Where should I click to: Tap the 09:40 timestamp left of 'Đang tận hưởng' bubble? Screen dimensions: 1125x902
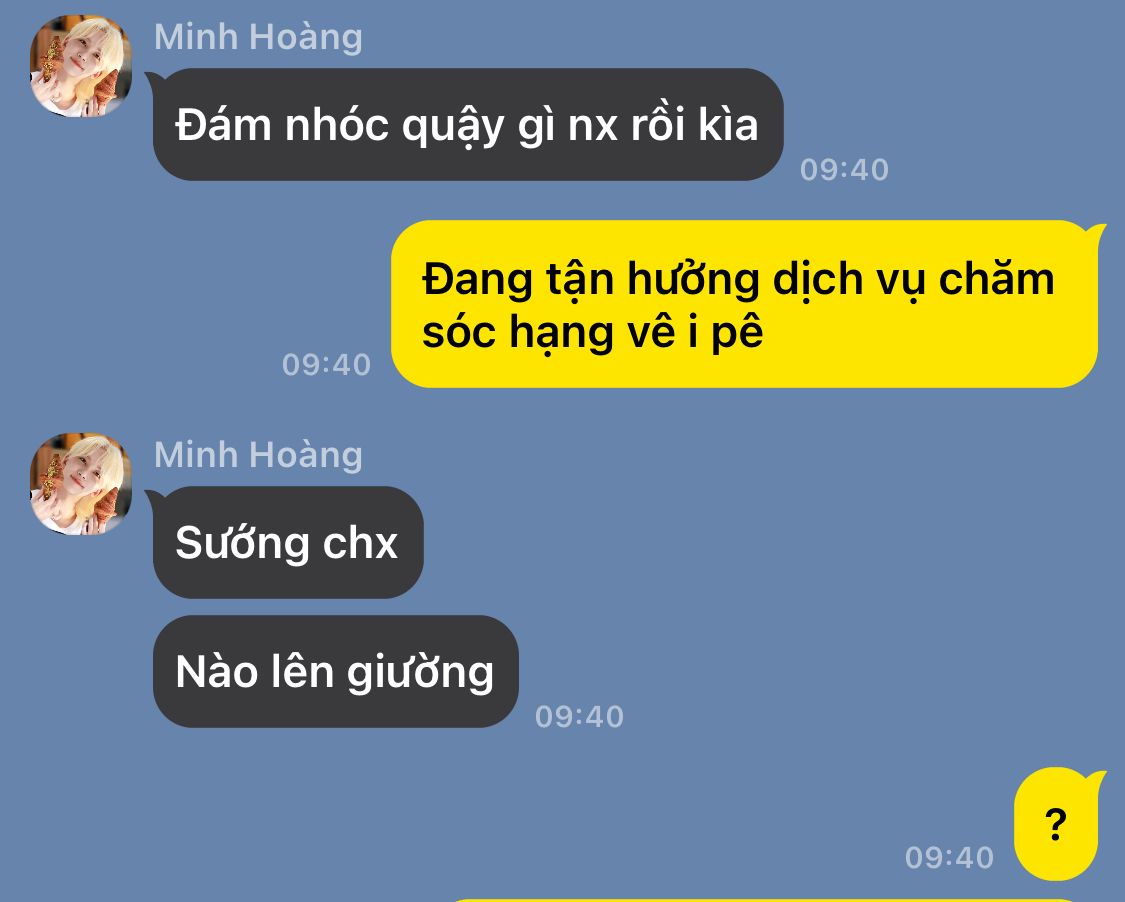pyautogui.click(x=326, y=365)
